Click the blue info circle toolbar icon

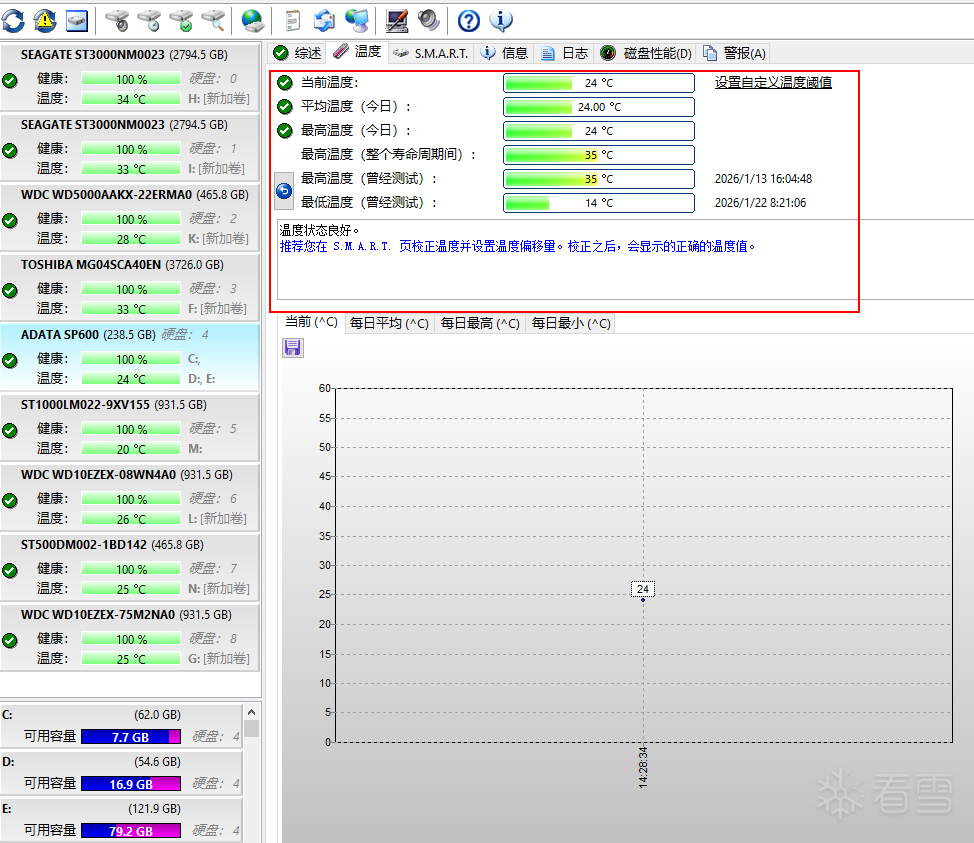(x=501, y=19)
